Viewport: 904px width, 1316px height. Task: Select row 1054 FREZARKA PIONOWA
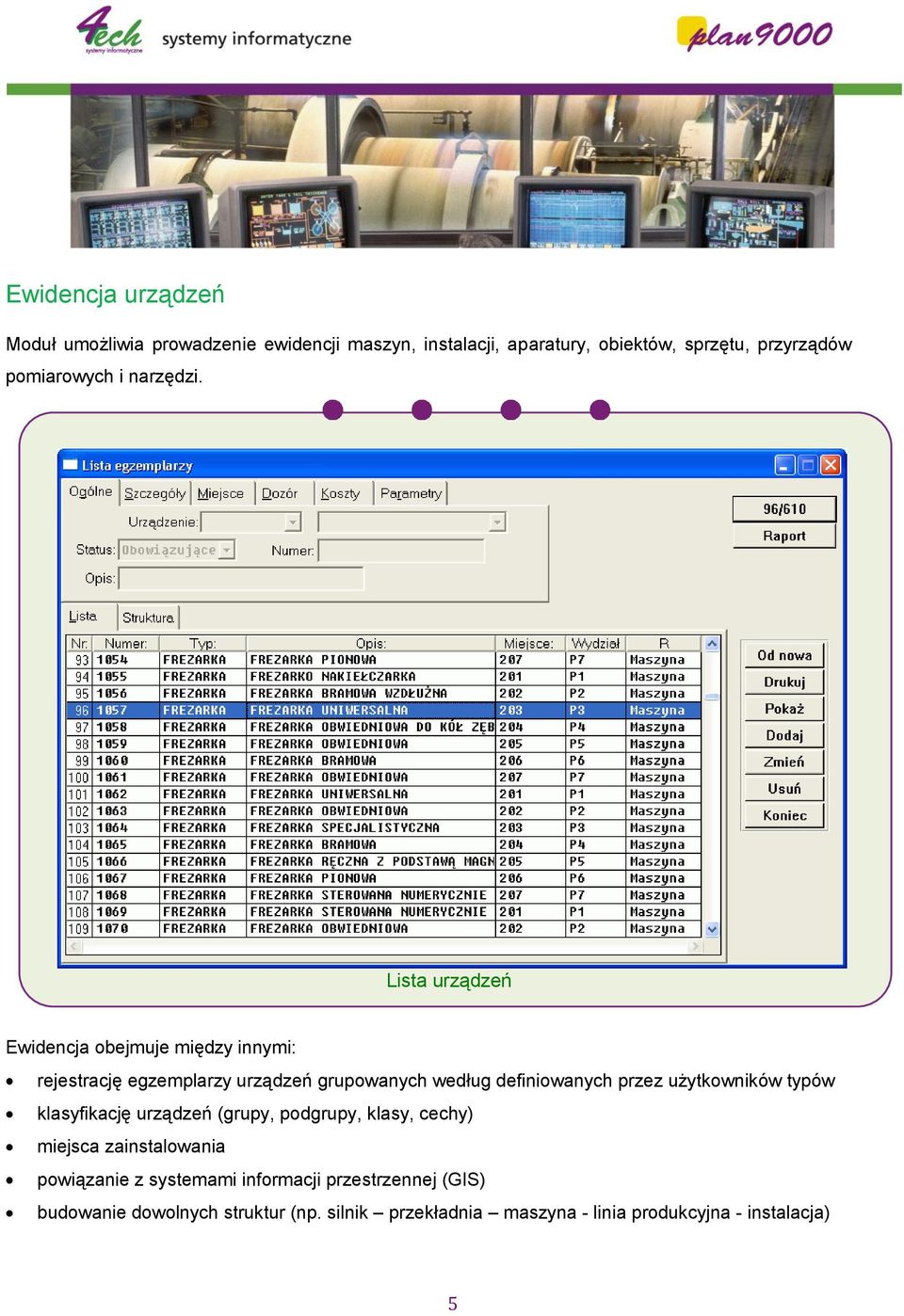pyautogui.click(x=384, y=660)
